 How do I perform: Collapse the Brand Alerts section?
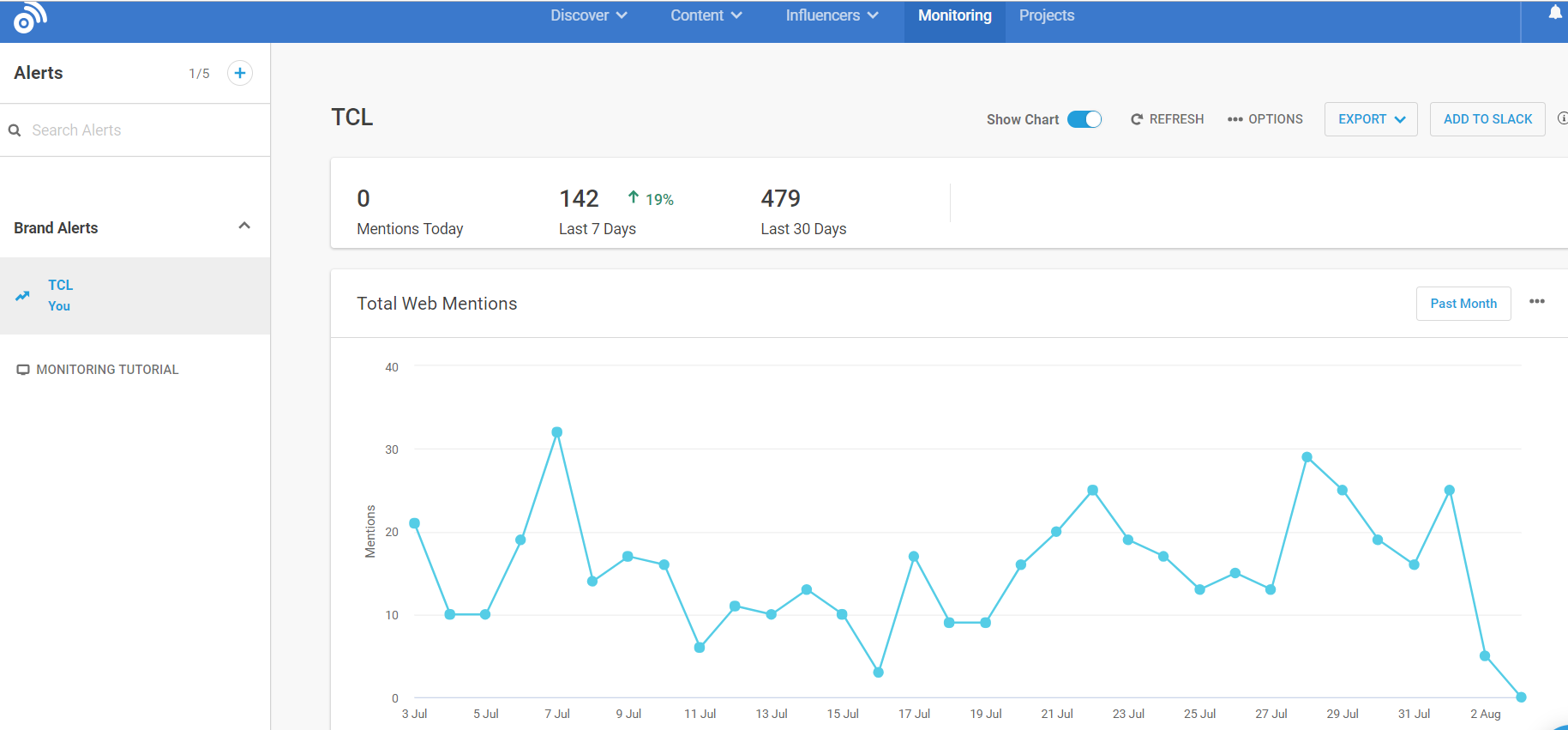[244, 226]
